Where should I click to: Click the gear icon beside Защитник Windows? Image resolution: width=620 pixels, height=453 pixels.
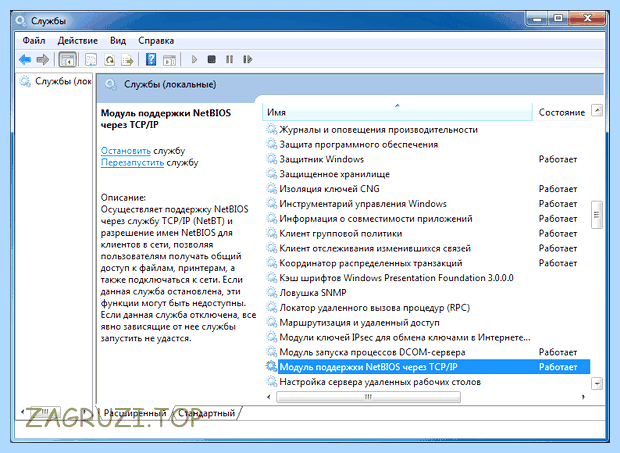click(272, 159)
